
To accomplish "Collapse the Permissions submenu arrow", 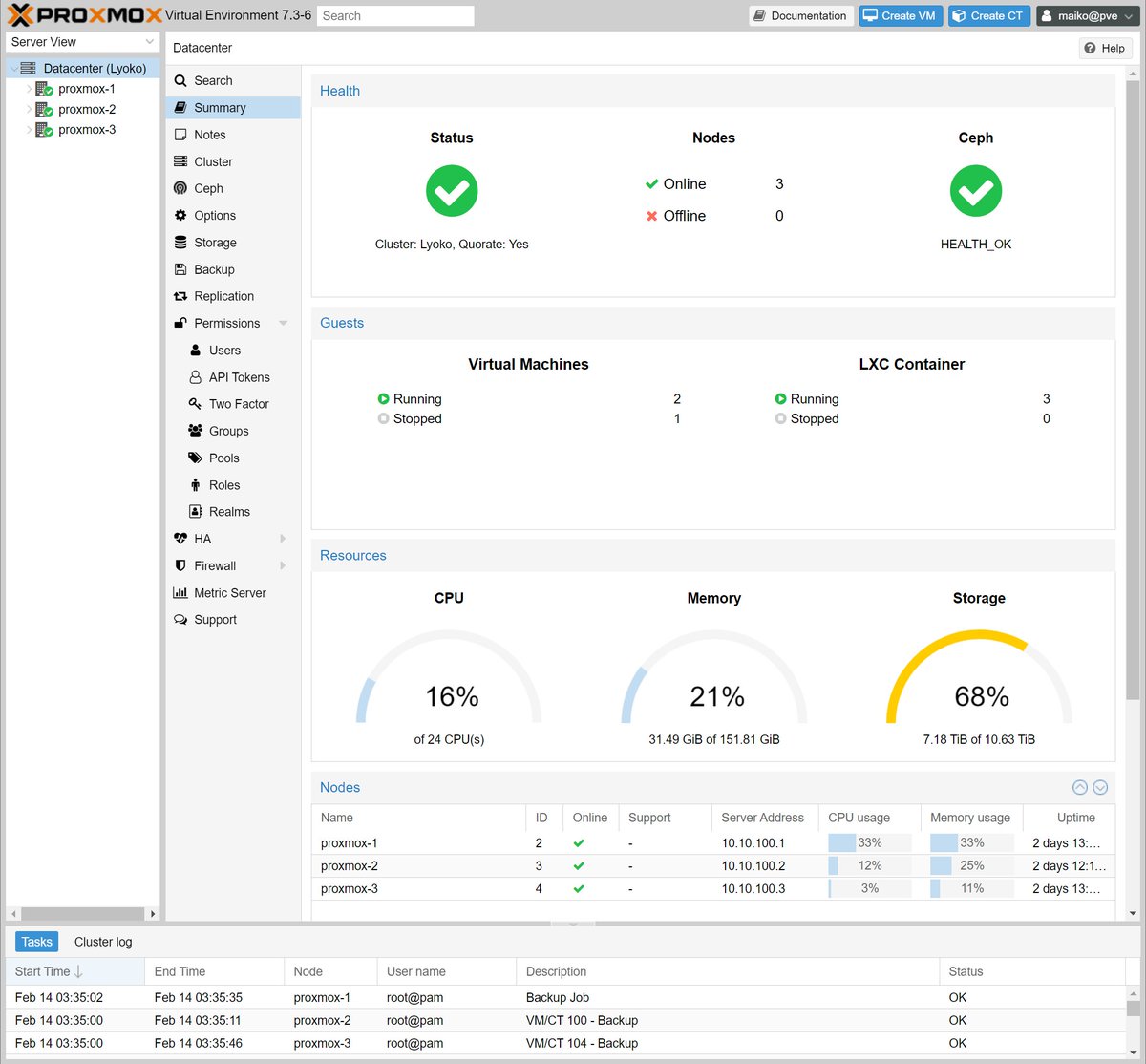I will point(284,323).
